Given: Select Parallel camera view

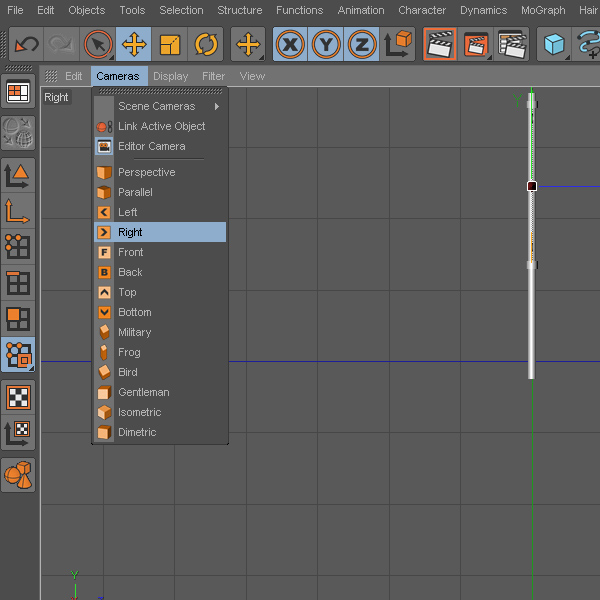Looking at the screenshot, I should [x=160, y=192].
